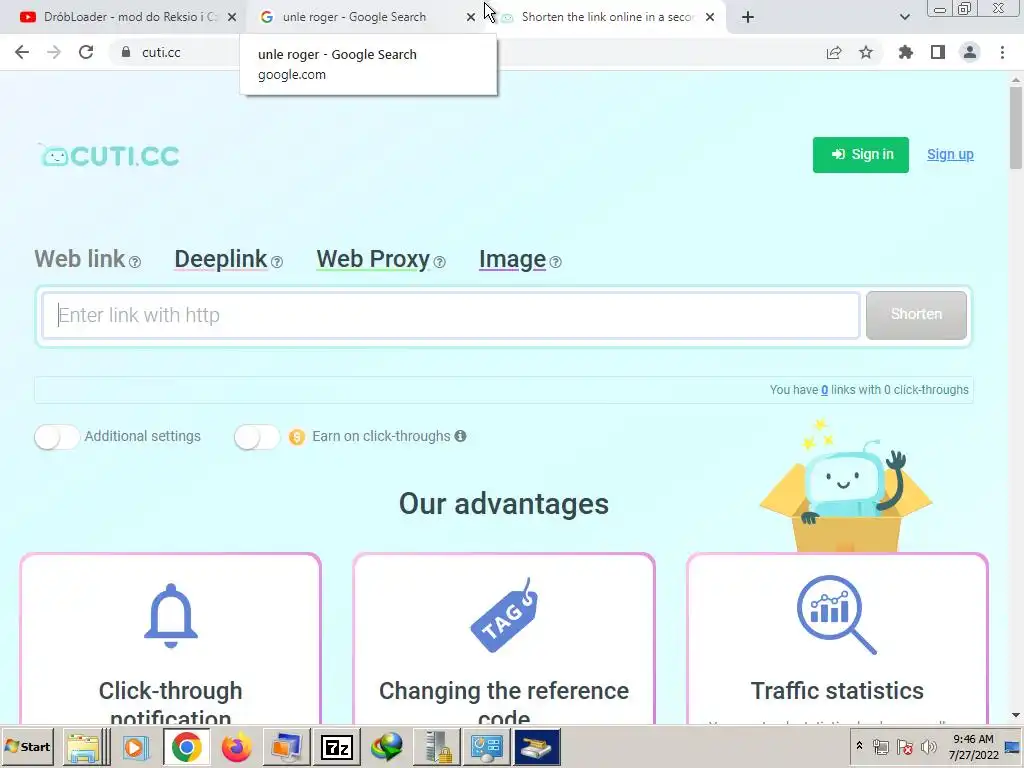Click the dollar coin icon

pyautogui.click(x=296, y=437)
